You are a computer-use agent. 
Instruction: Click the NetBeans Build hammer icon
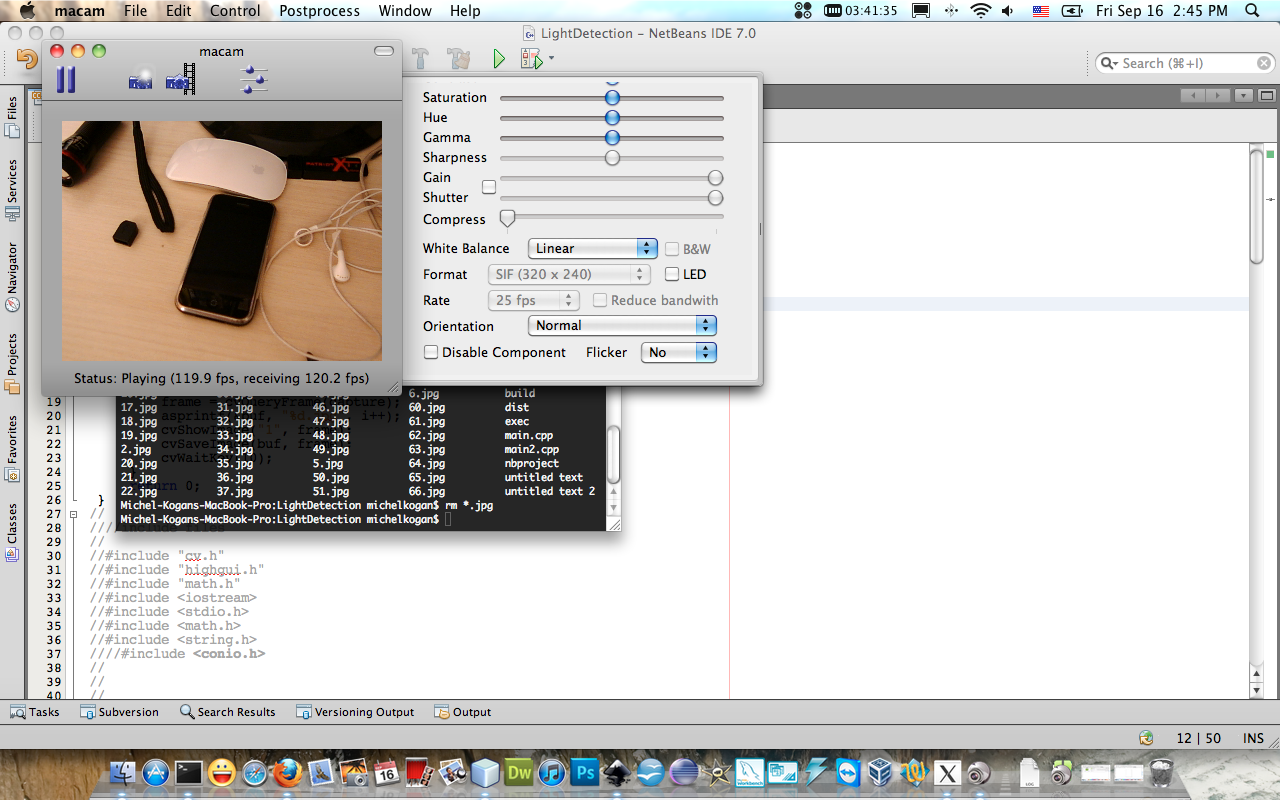click(420, 60)
